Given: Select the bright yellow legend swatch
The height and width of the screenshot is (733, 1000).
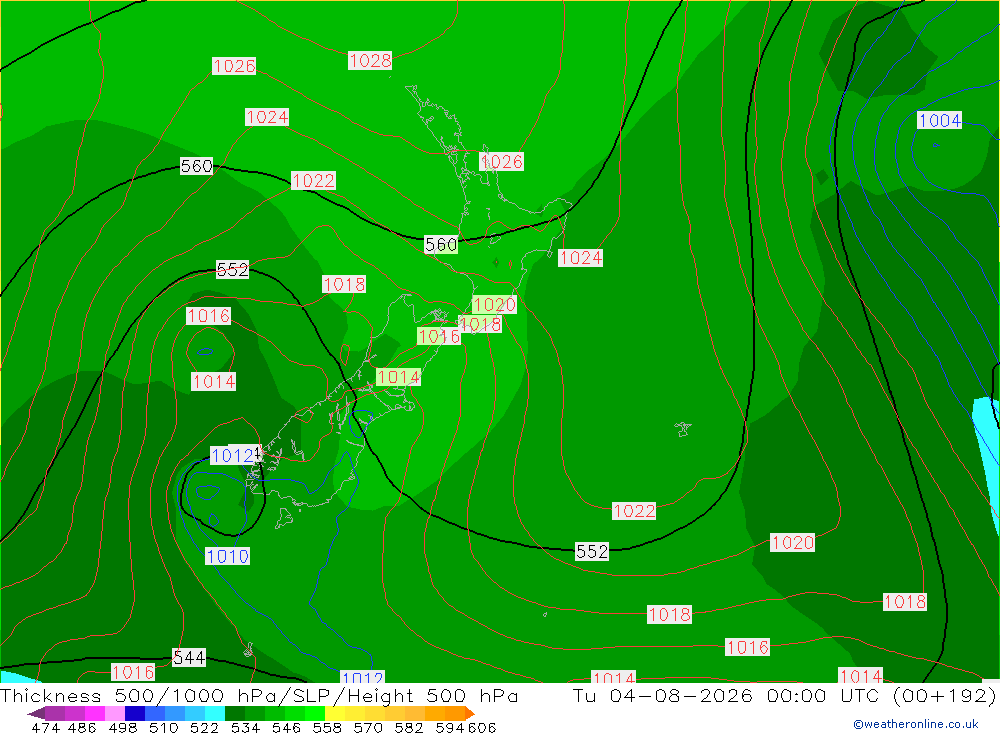Looking at the screenshot, I should 335,713.
